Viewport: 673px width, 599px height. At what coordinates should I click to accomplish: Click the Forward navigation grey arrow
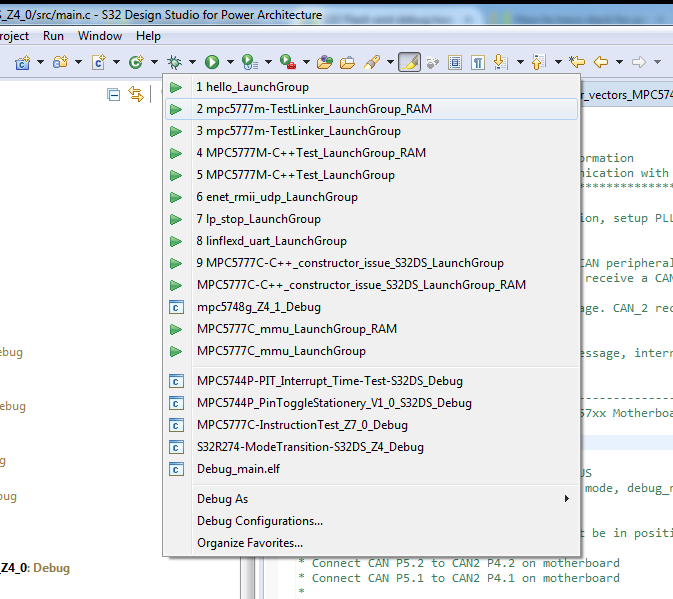point(639,63)
